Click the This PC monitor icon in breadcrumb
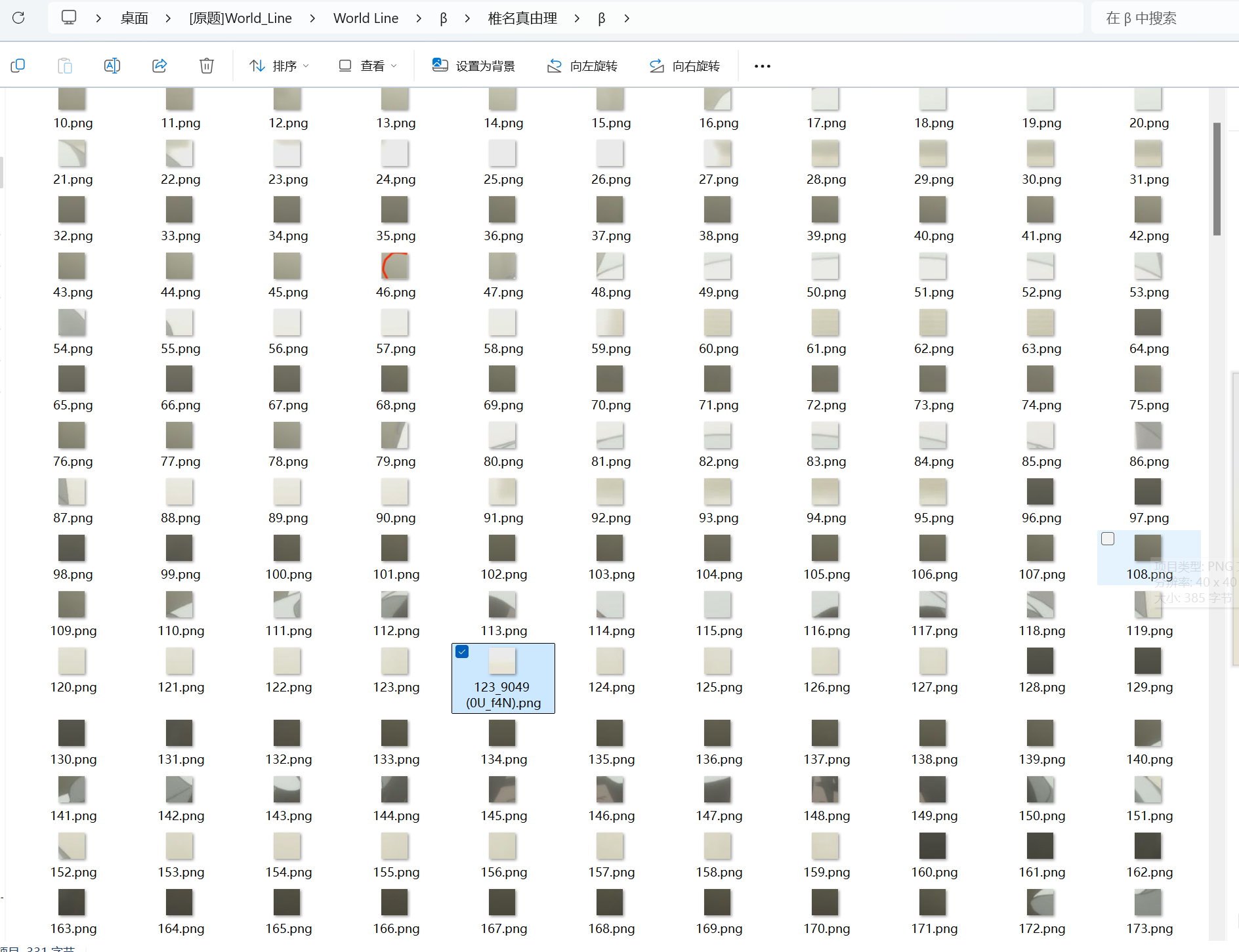Viewport: 1239px width, 952px height. (69, 18)
